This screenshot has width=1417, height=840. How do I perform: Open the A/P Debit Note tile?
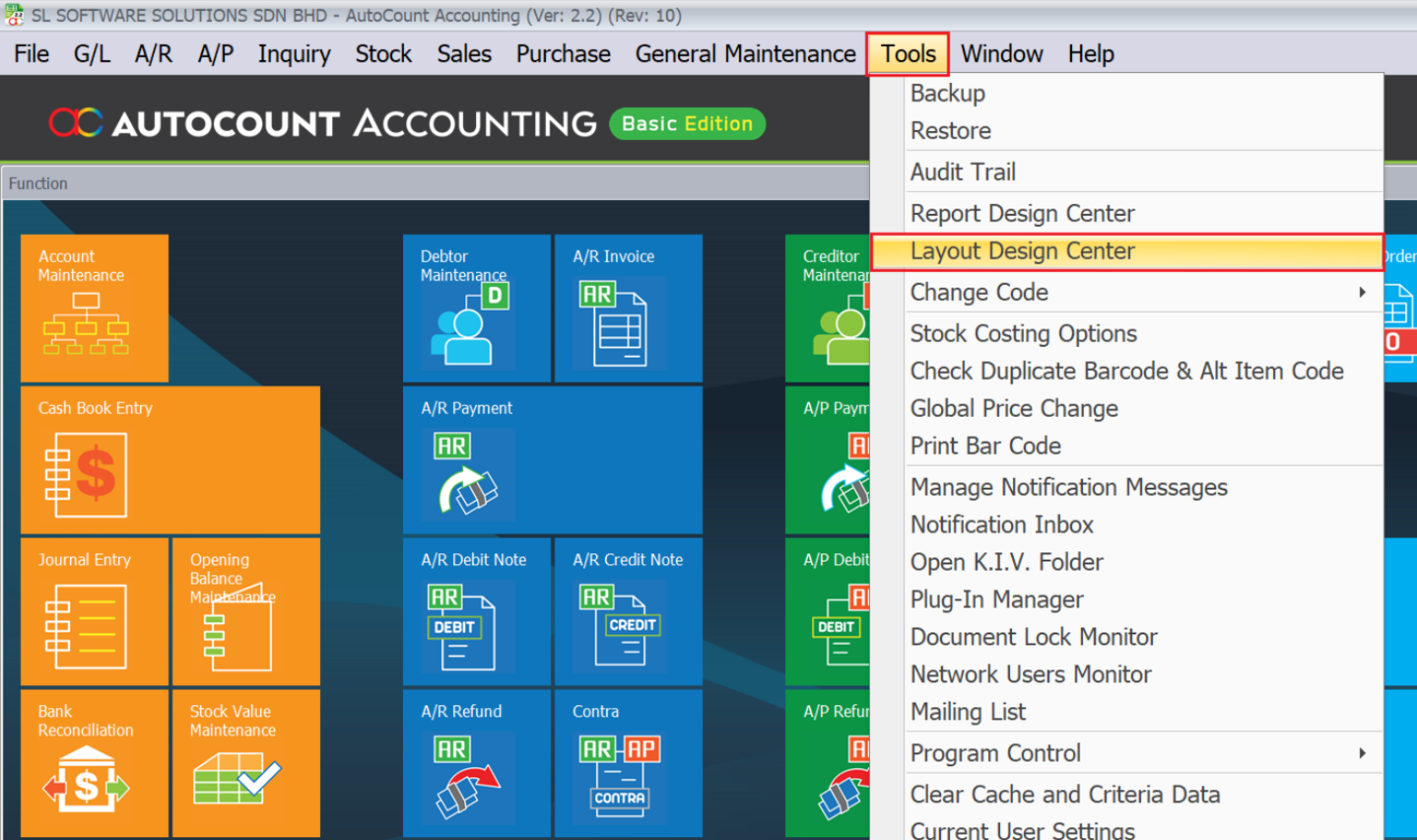[x=828, y=611]
